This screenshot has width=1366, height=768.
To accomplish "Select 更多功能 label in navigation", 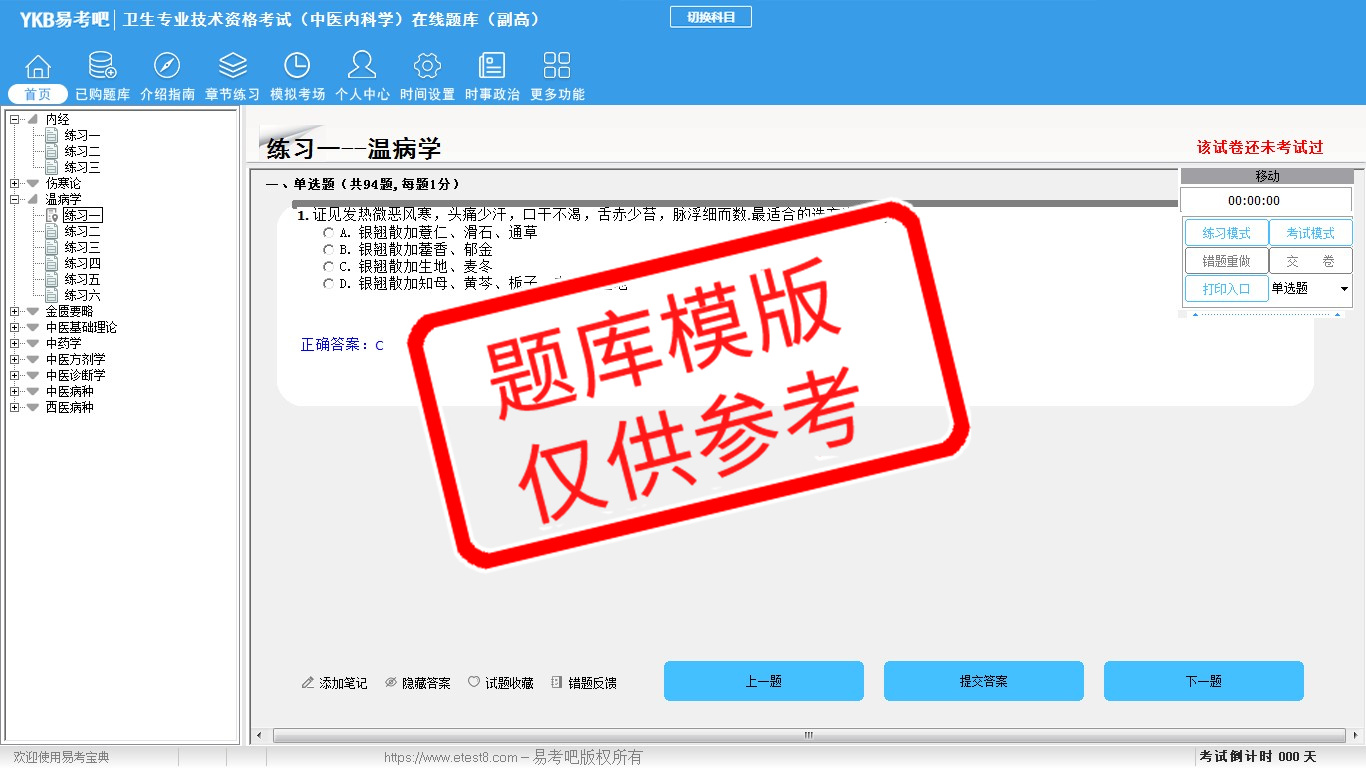I will point(557,94).
